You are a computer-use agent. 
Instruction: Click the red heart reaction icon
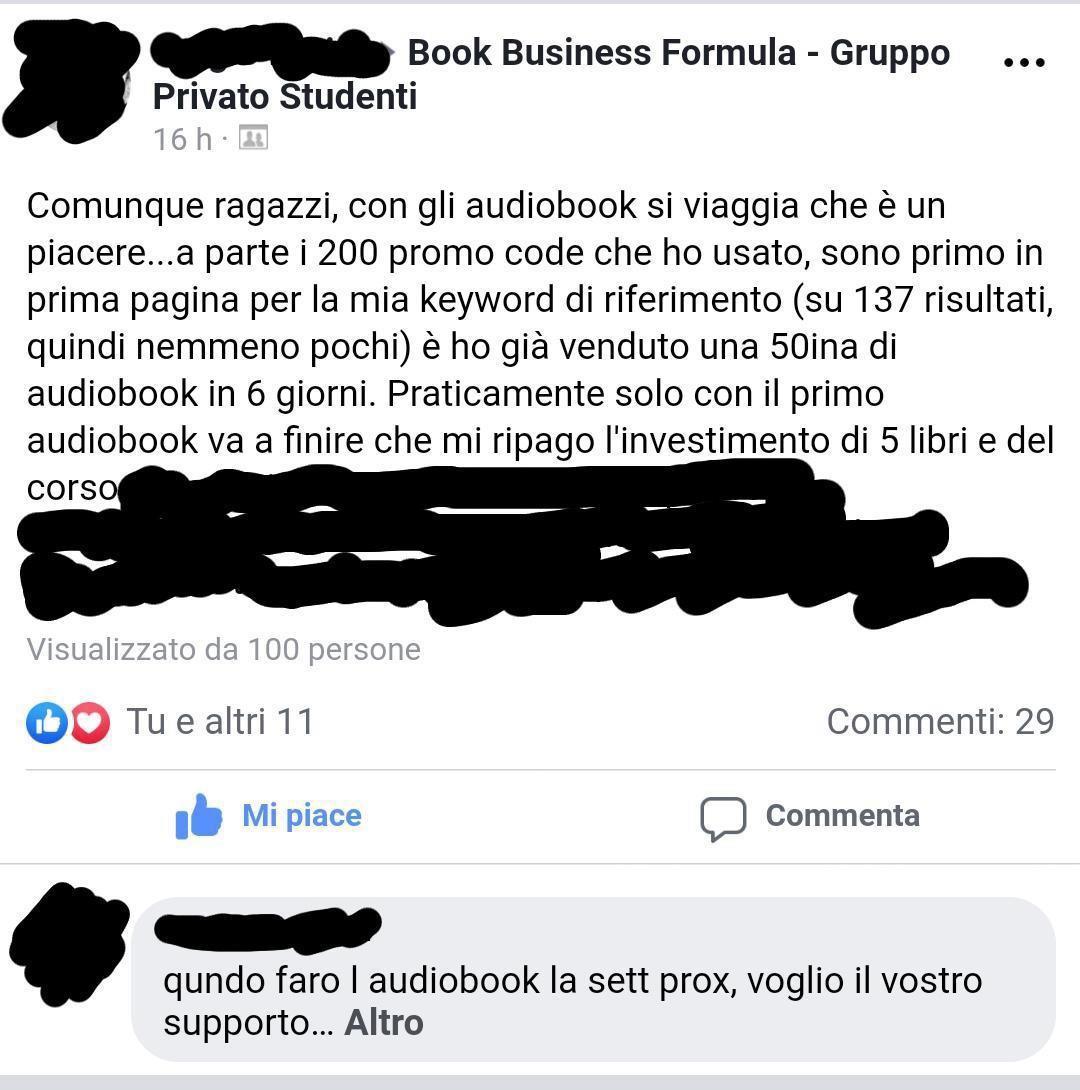pos(89,723)
